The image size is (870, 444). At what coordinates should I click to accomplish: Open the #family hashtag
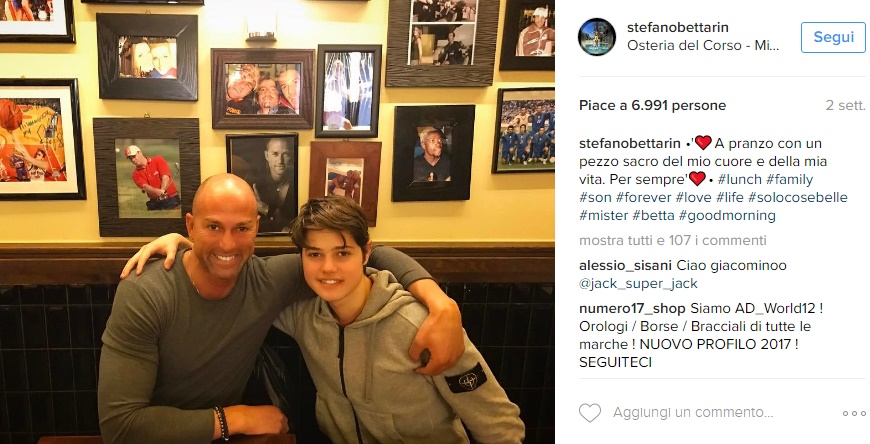[790, 180]
